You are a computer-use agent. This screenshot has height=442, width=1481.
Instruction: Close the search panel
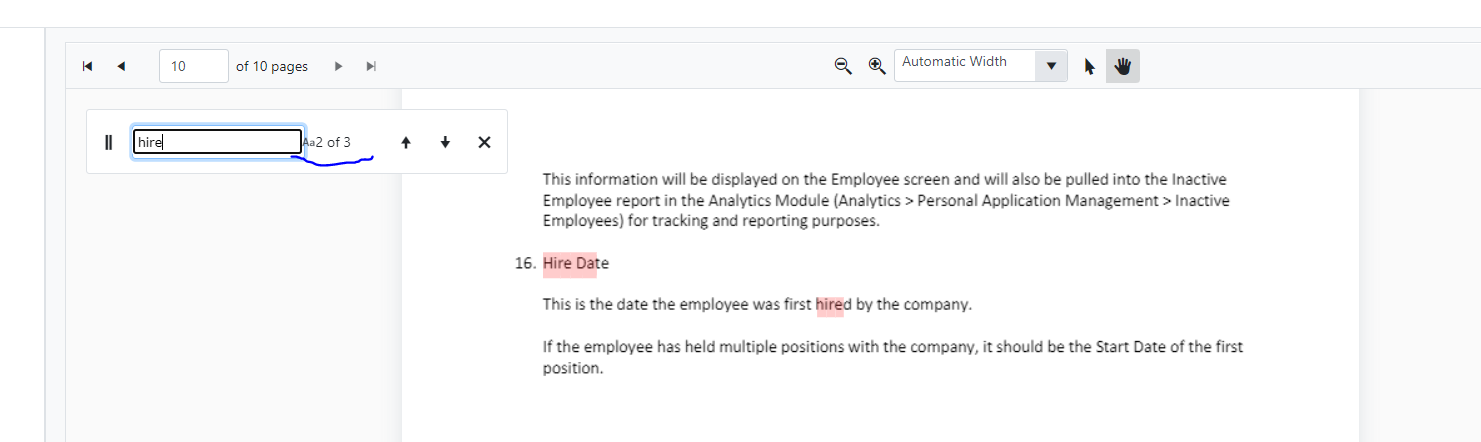pyautogui.click(x=484, y=142)
